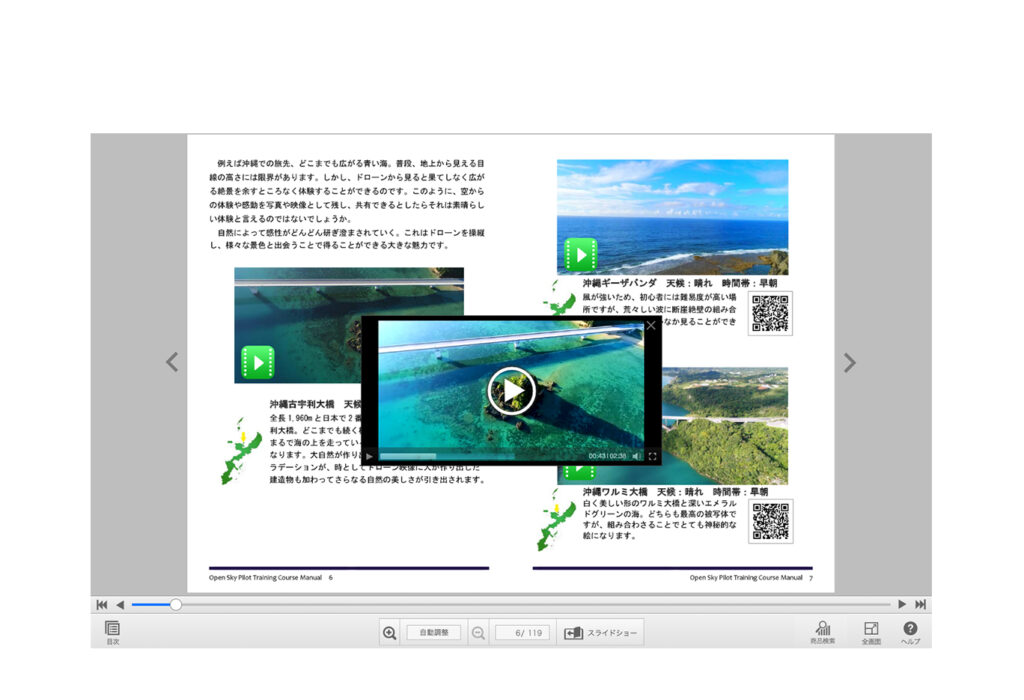1024x700 pixels.
Task: Open the help (ヘルプ) guide
Action: coord(908,631)
